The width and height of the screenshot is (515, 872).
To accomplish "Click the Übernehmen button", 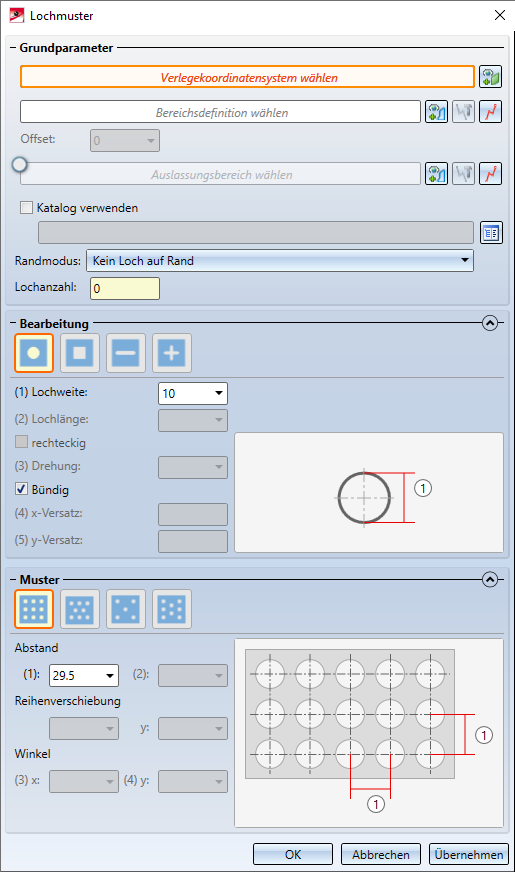I will click(x=468, y=854).
